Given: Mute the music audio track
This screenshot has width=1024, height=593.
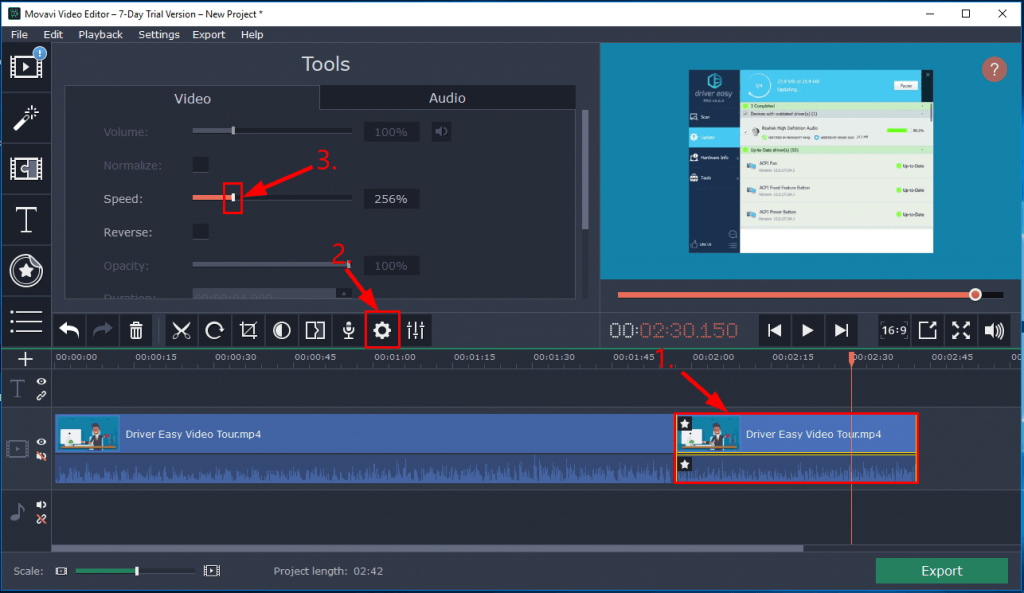Looking at the screenshot, I should tap(41, 505).
